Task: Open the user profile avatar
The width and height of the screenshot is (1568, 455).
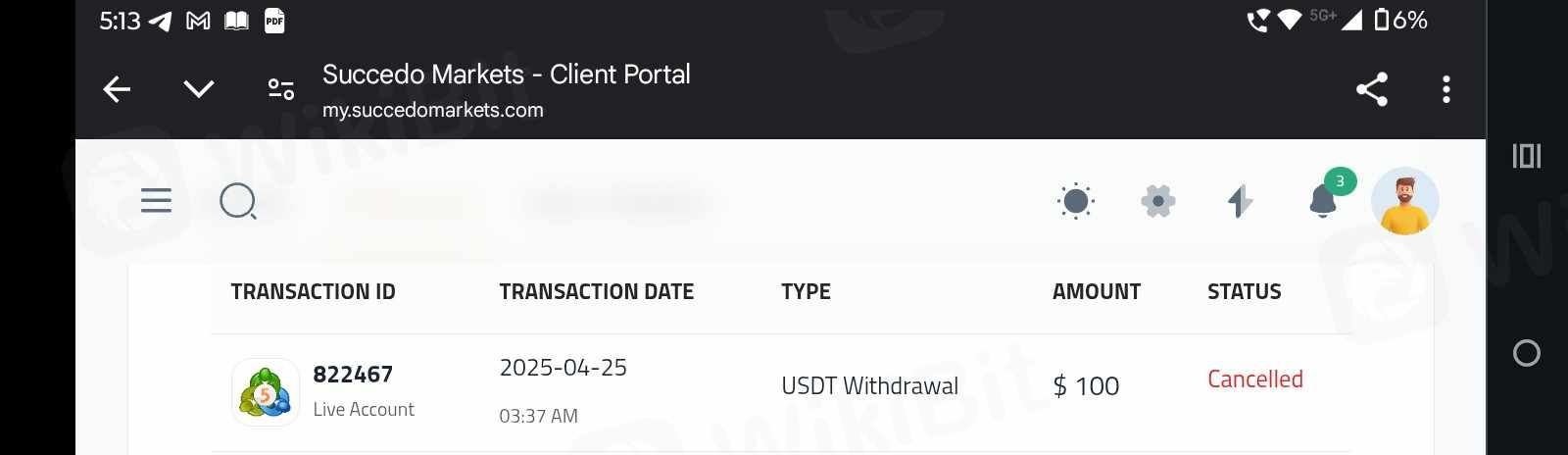Action: [x=1404, y=201]
